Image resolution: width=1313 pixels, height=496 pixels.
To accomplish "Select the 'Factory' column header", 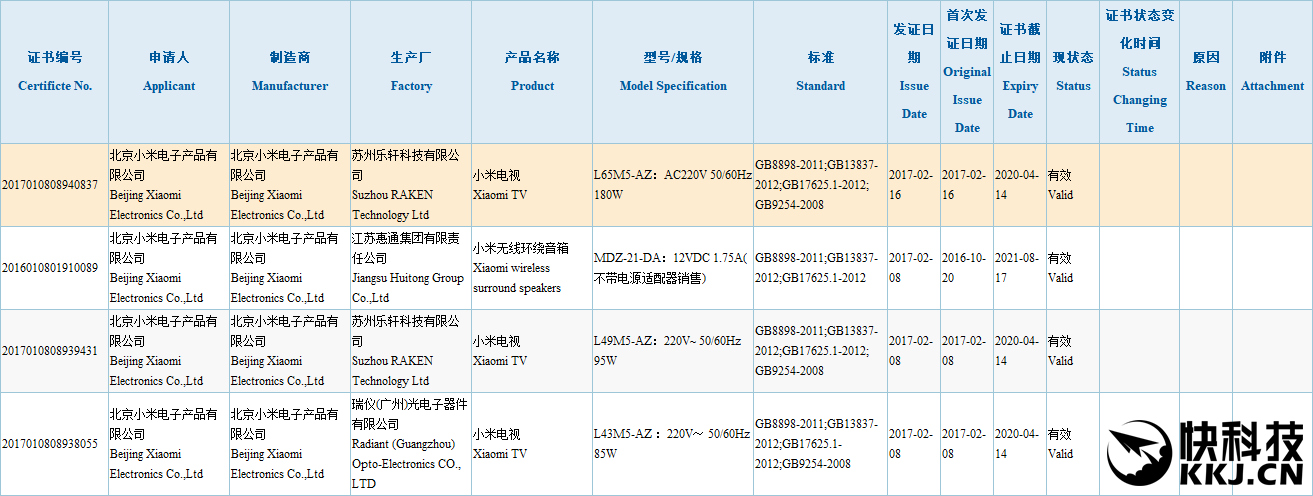I will tap(411, 72).
